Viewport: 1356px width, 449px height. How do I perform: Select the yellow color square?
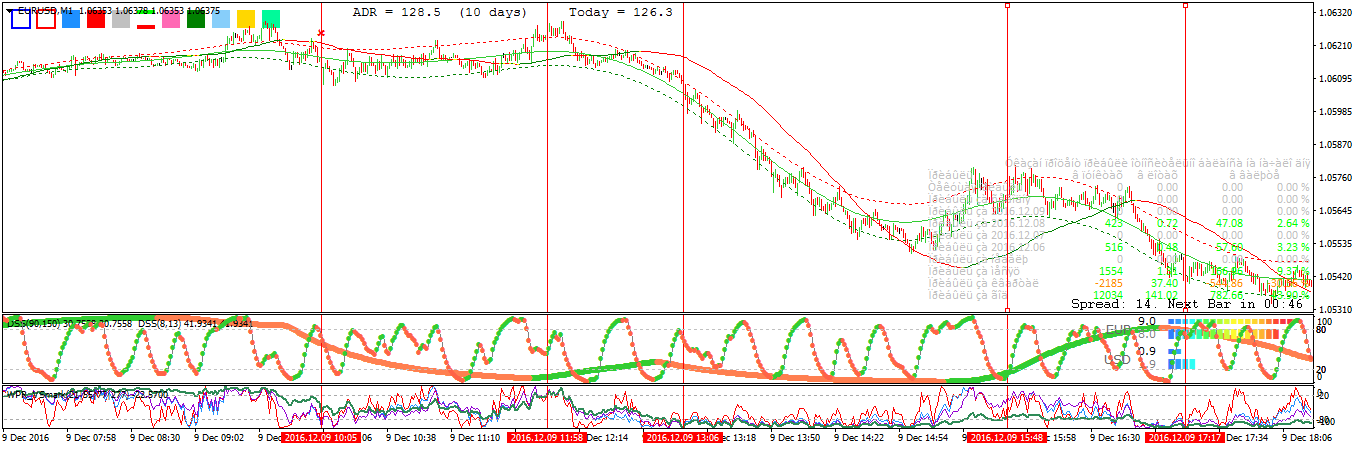(x=246, y=19)
